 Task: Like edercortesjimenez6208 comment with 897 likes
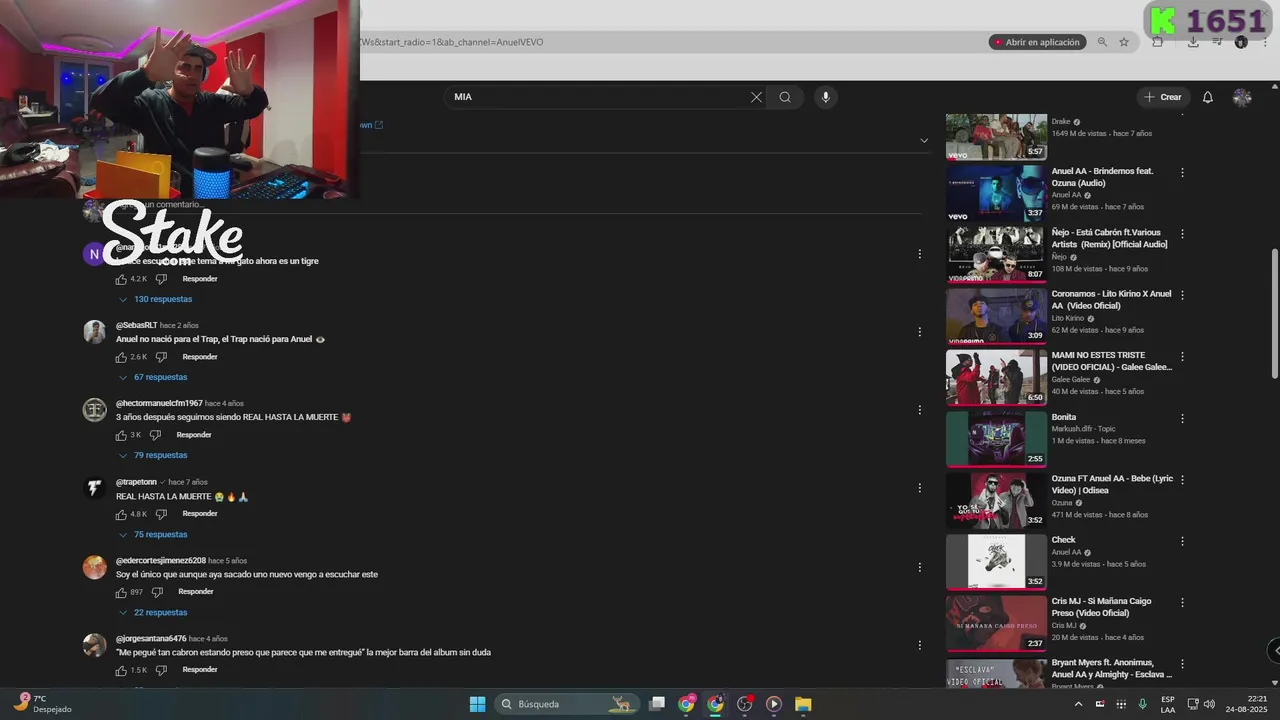(121, 592)
